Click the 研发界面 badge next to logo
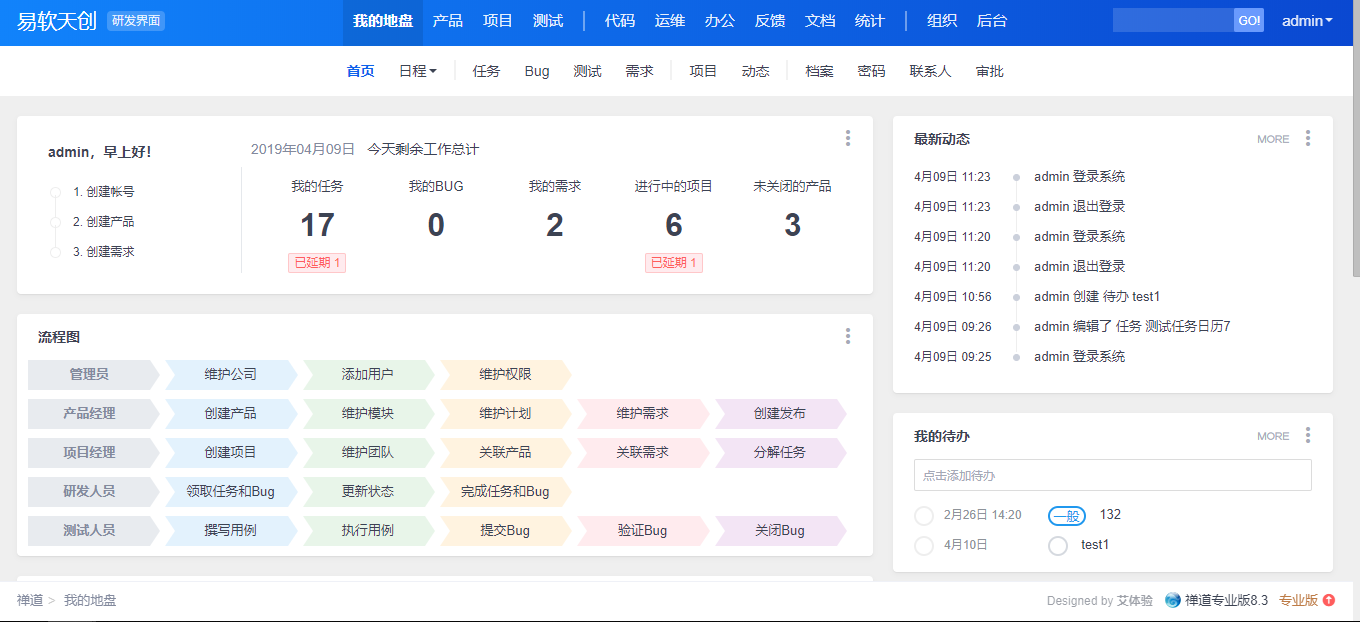Image resolution: width=1360 pixels, height=622 pixels. pyautogui.click(x=136, y=21)
